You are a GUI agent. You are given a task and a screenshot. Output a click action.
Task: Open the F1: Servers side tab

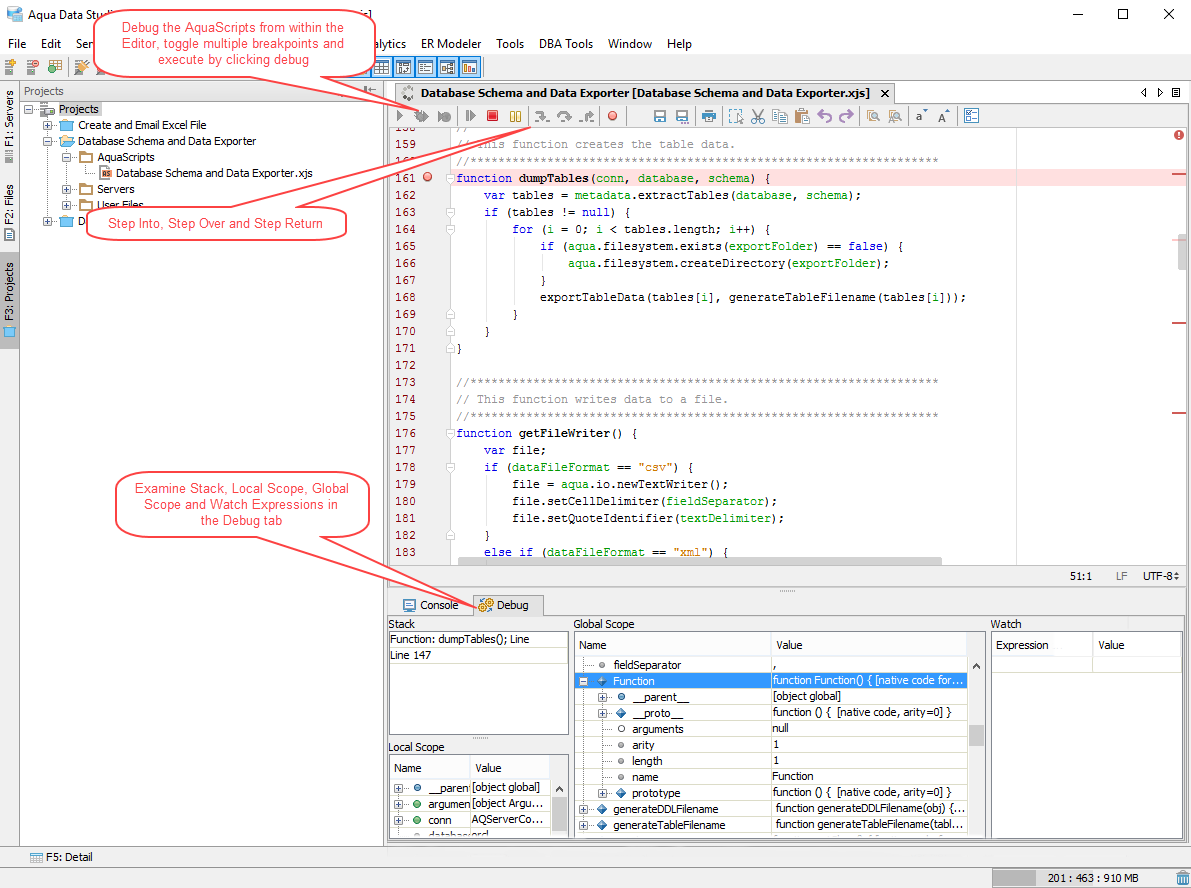coord(9,126)
